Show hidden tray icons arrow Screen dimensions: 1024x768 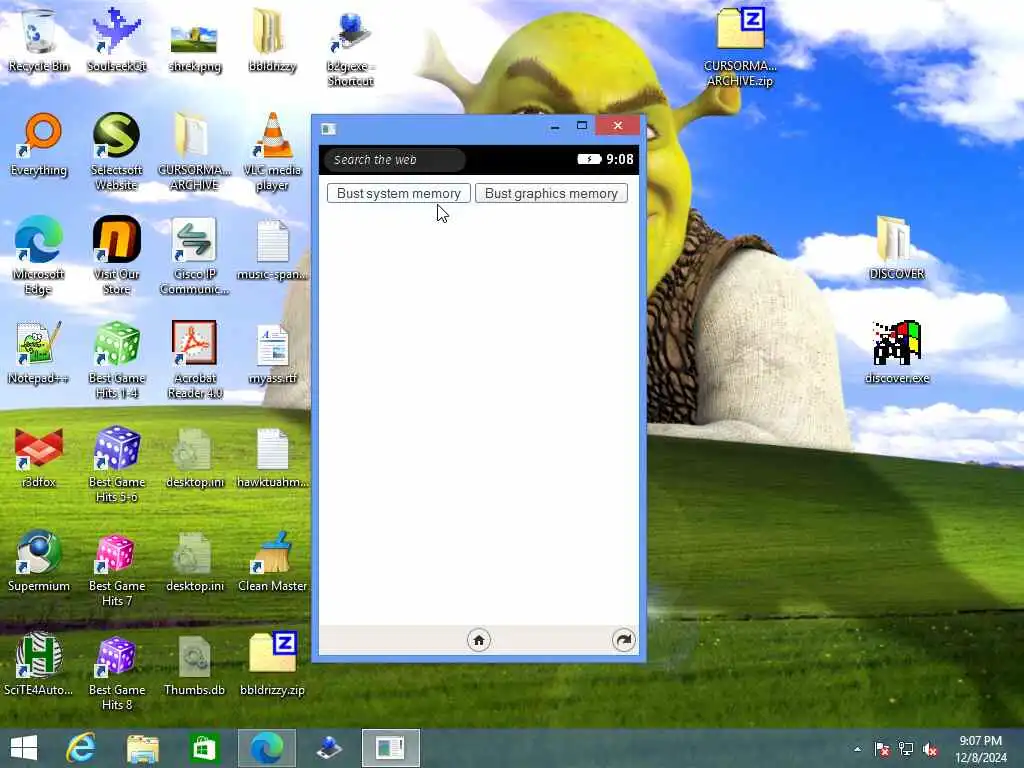point(857,749)
